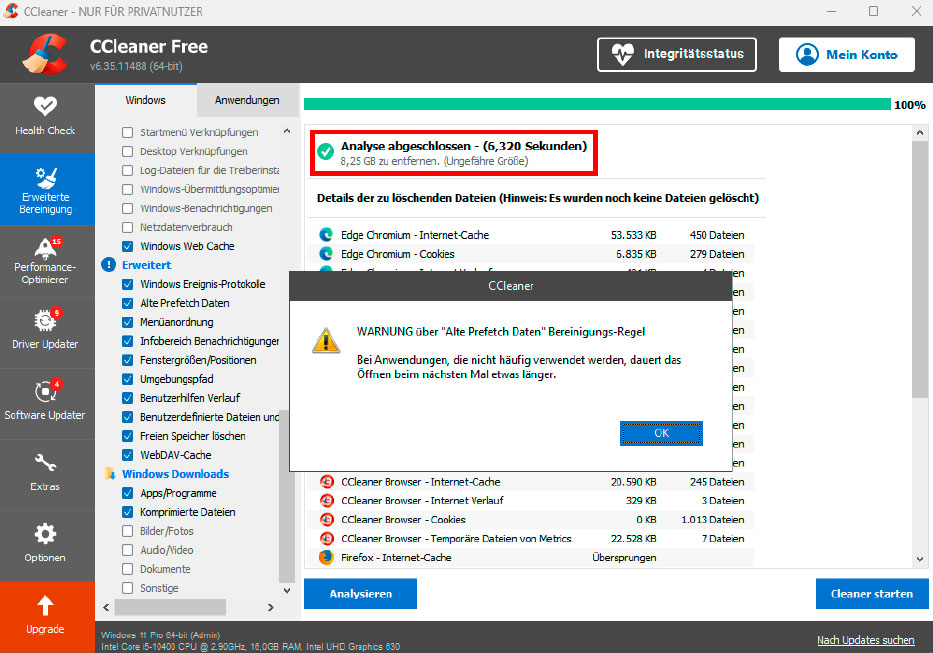933x653 pixels.
Task: Click the results pane down arrow
Action: tap(920, 559)
